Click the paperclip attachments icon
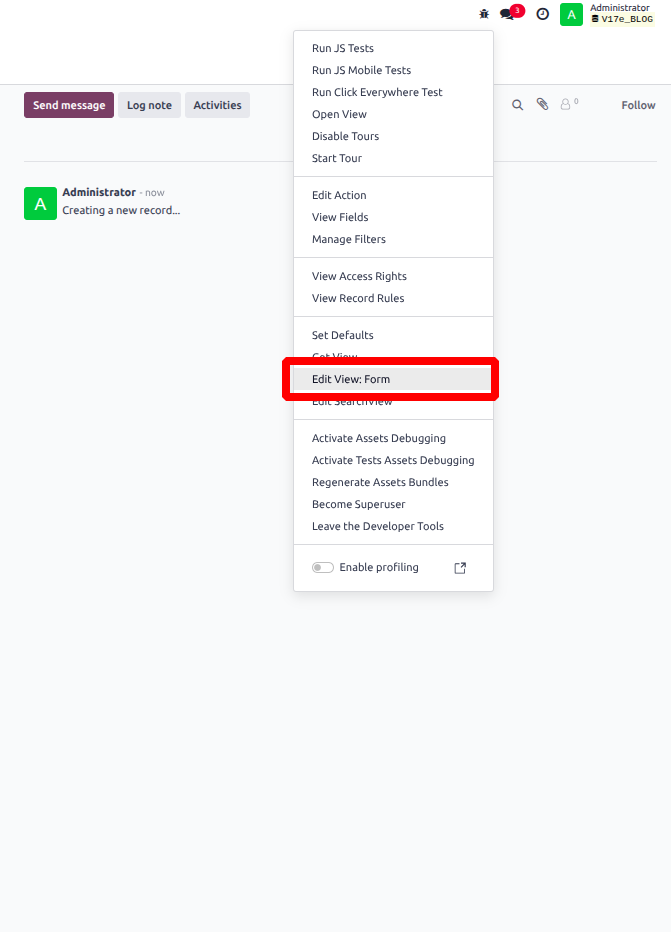This screenshot has width=671, height=932. (542, 105)
